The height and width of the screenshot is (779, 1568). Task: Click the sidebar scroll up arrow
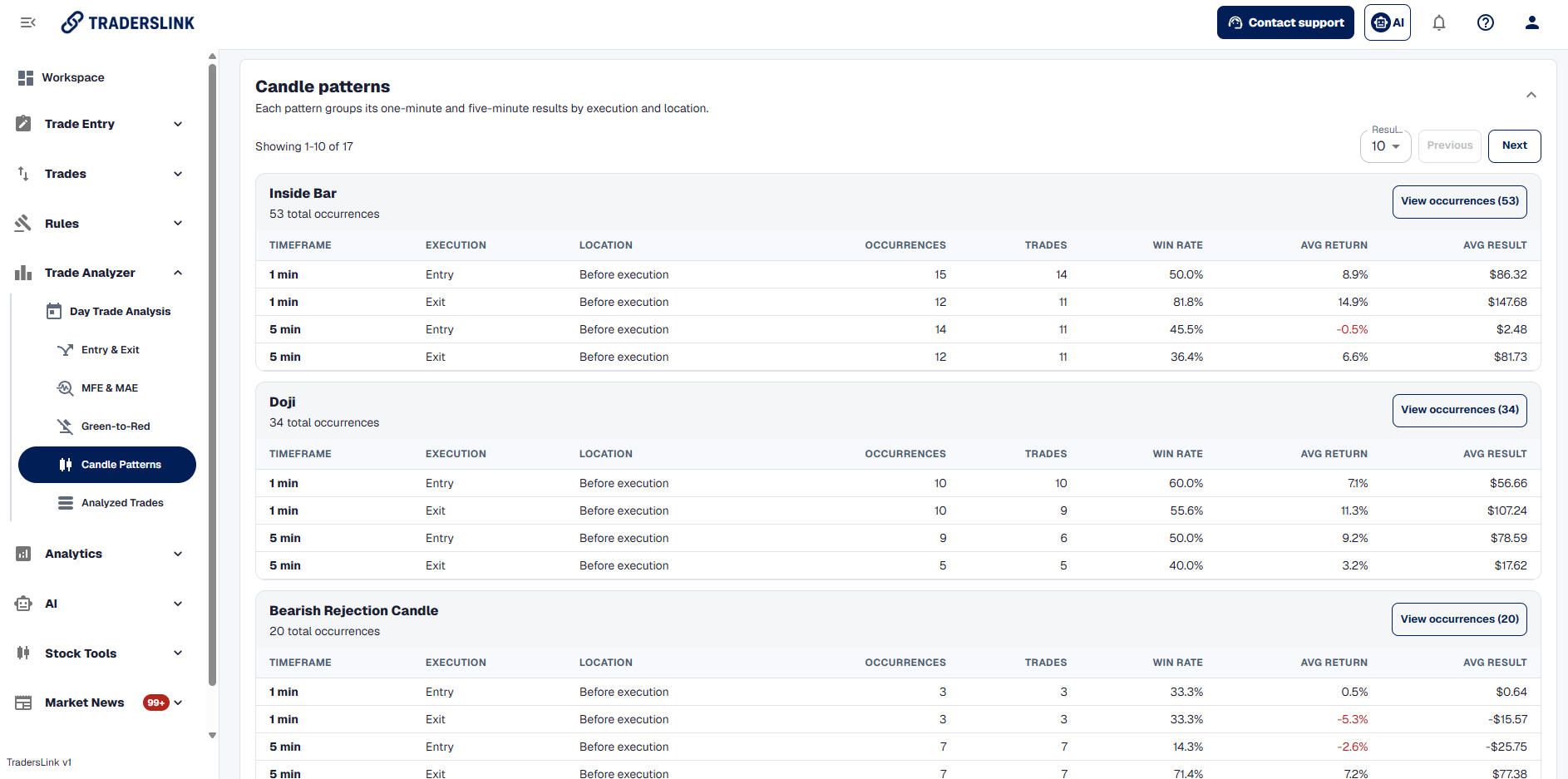coord(212,57)
